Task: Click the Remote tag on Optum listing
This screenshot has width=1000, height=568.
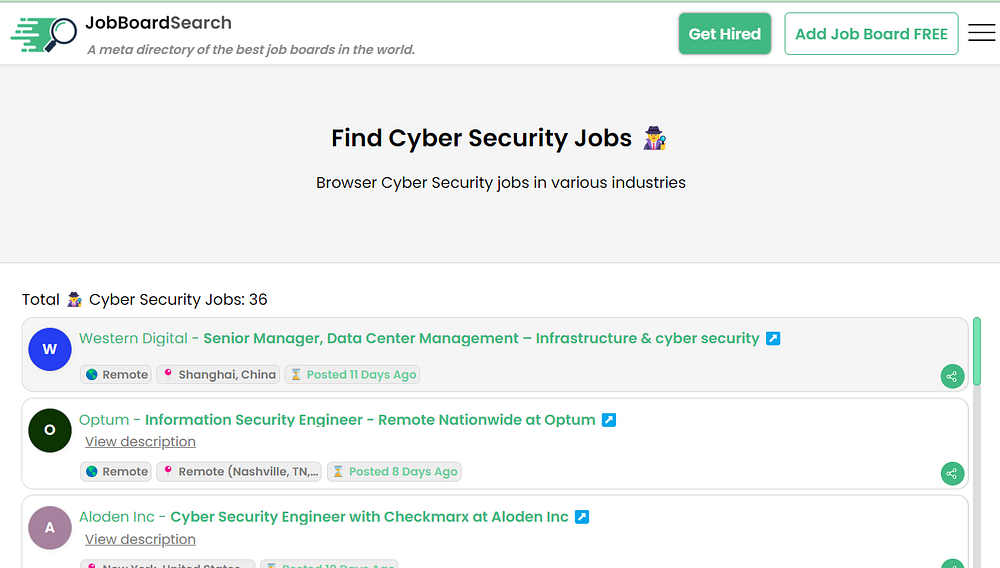Action: (x=117, y=472)
